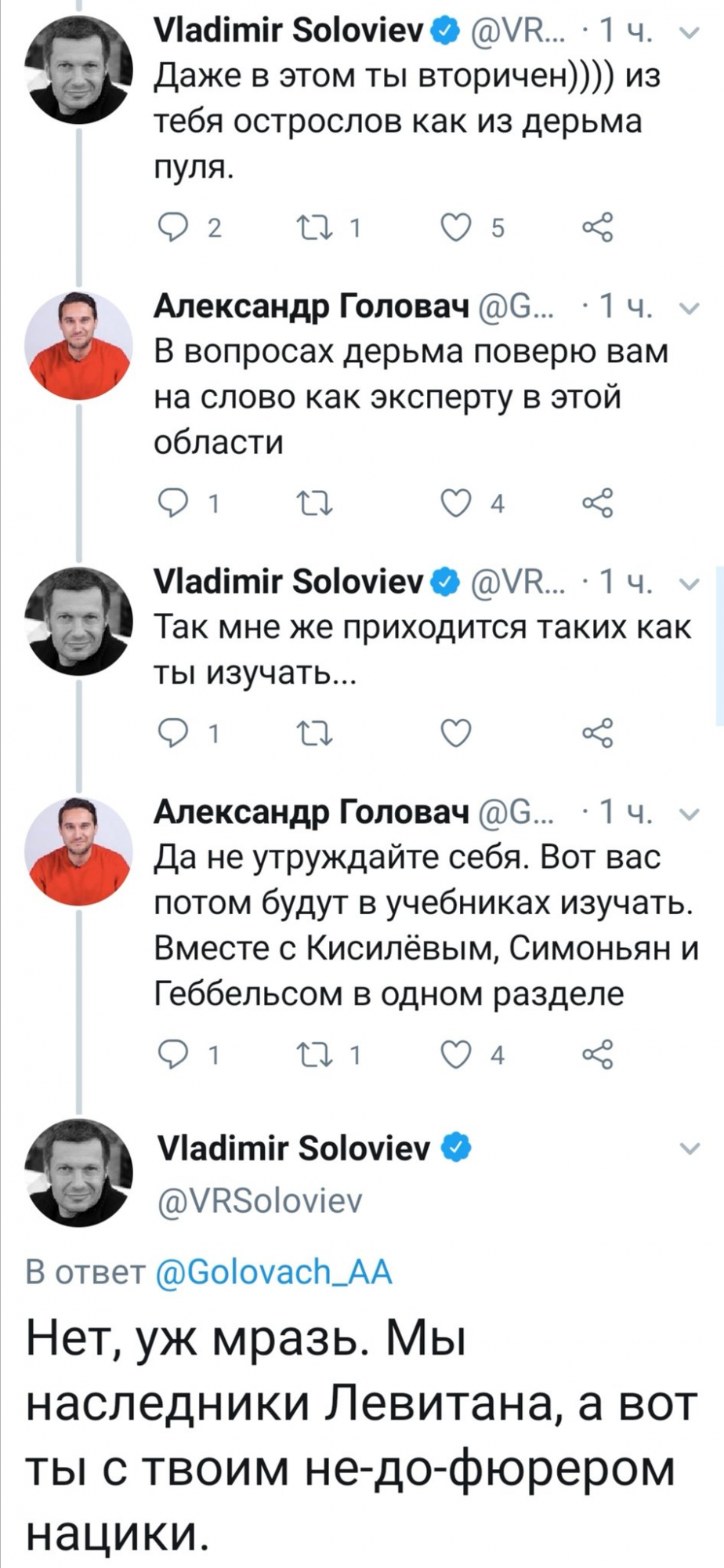Like Soloviev's tweet "Так мне же приходится"
The width and height of the screenshot is (724, 1568).
tap(456, 733)
